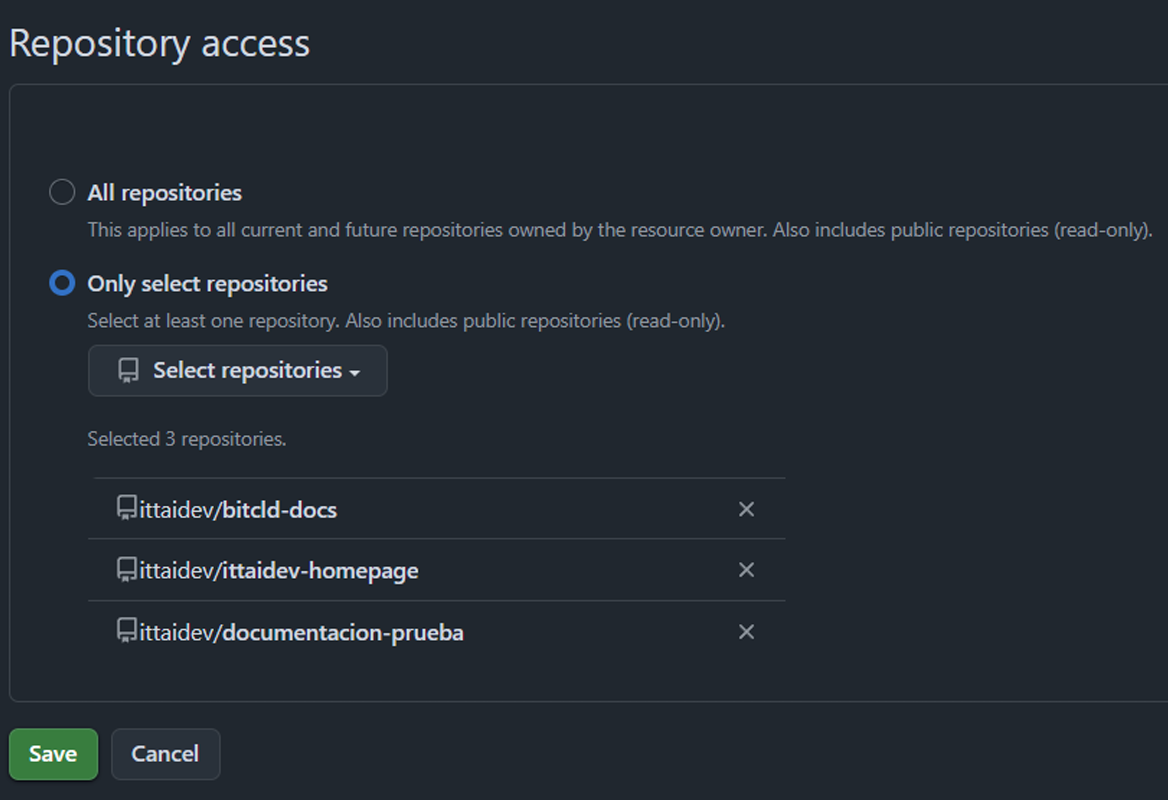The image size is (1168, 800).
Task: Click the repo icon beside documentacion-prueba
Action: pos(125,631)
